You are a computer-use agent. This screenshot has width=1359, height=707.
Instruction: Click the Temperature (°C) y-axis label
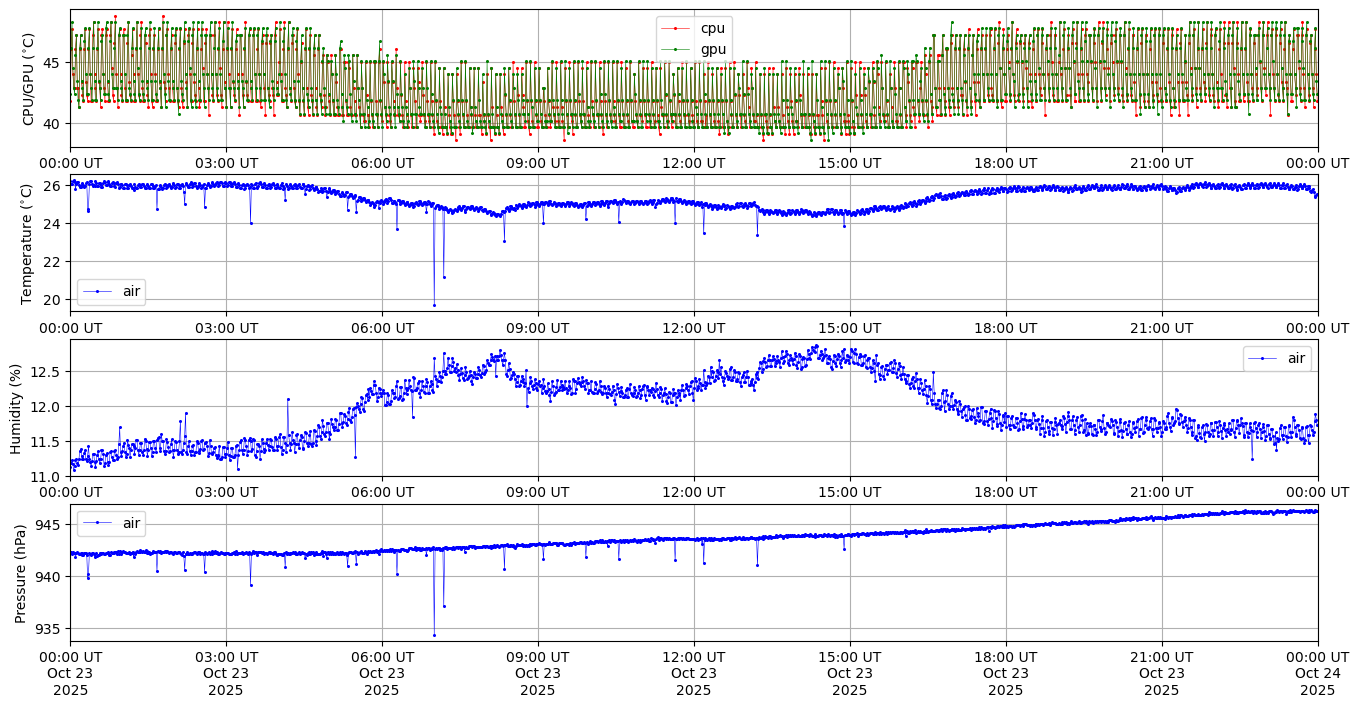pos(28,243)
